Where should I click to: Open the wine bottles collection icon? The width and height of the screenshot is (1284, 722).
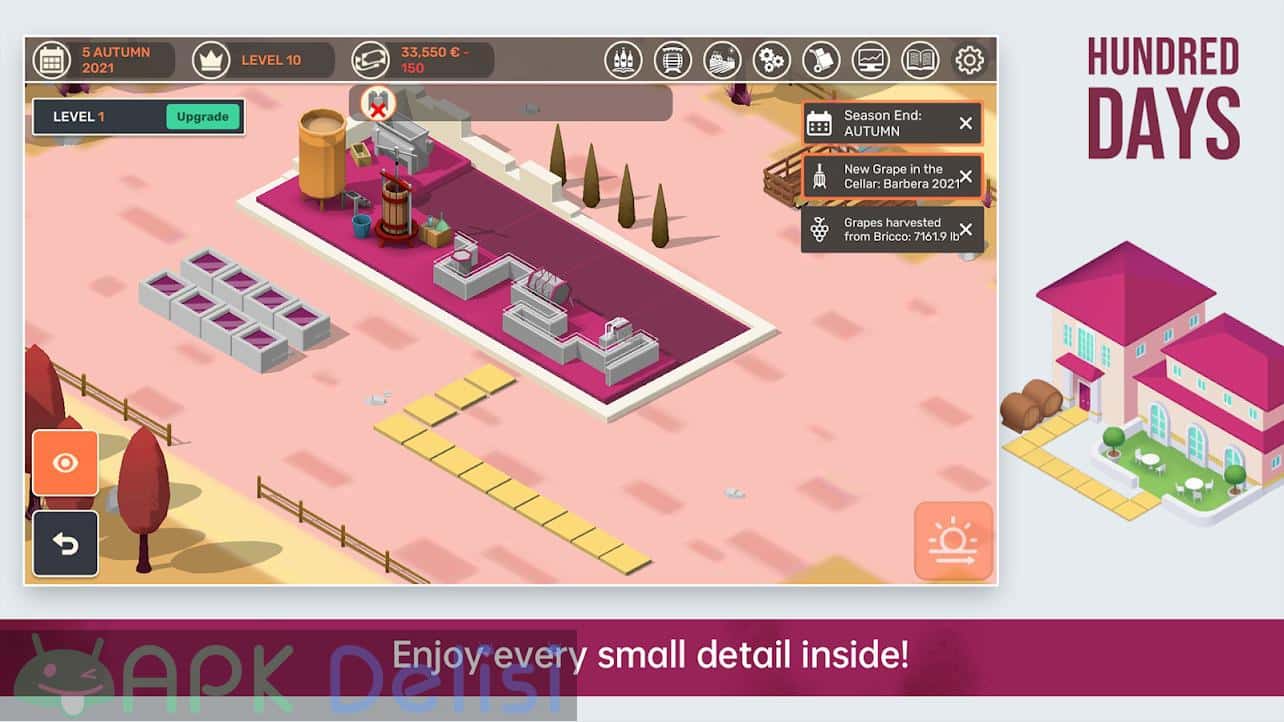[x=623, y=60]
